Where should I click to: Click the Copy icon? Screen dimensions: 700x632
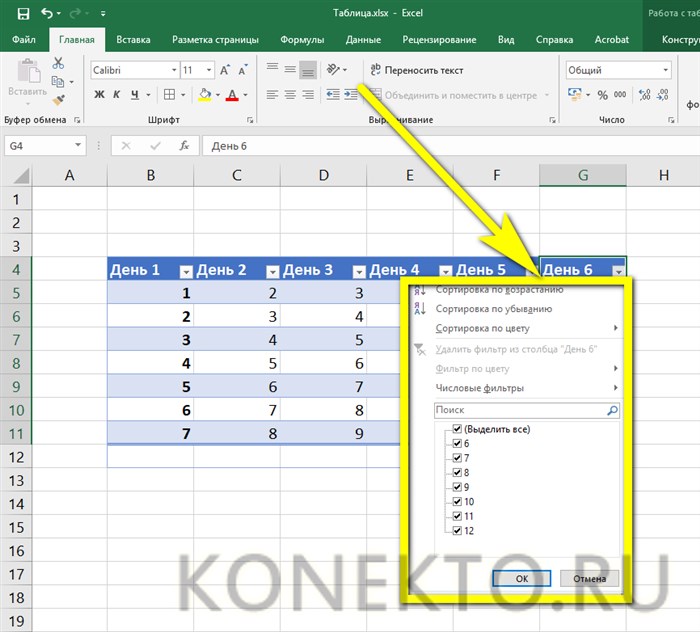click(58, 82)
